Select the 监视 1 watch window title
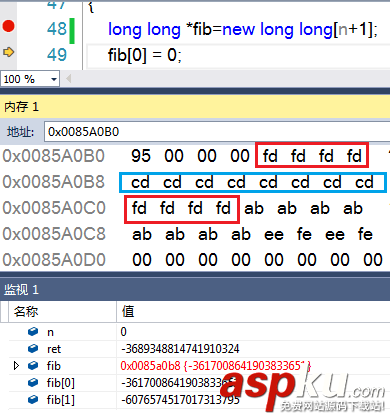 tap(21, 290)
